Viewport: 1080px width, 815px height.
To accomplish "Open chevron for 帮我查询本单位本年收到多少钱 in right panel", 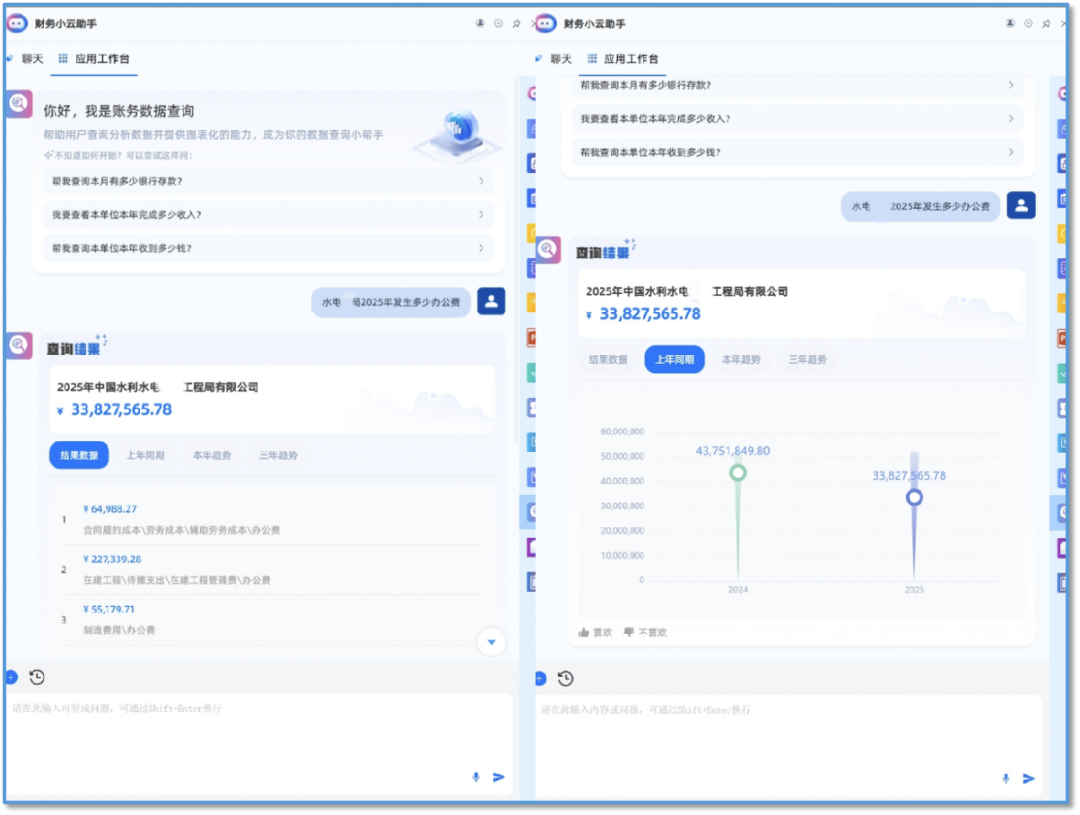I will point(1011,152).
